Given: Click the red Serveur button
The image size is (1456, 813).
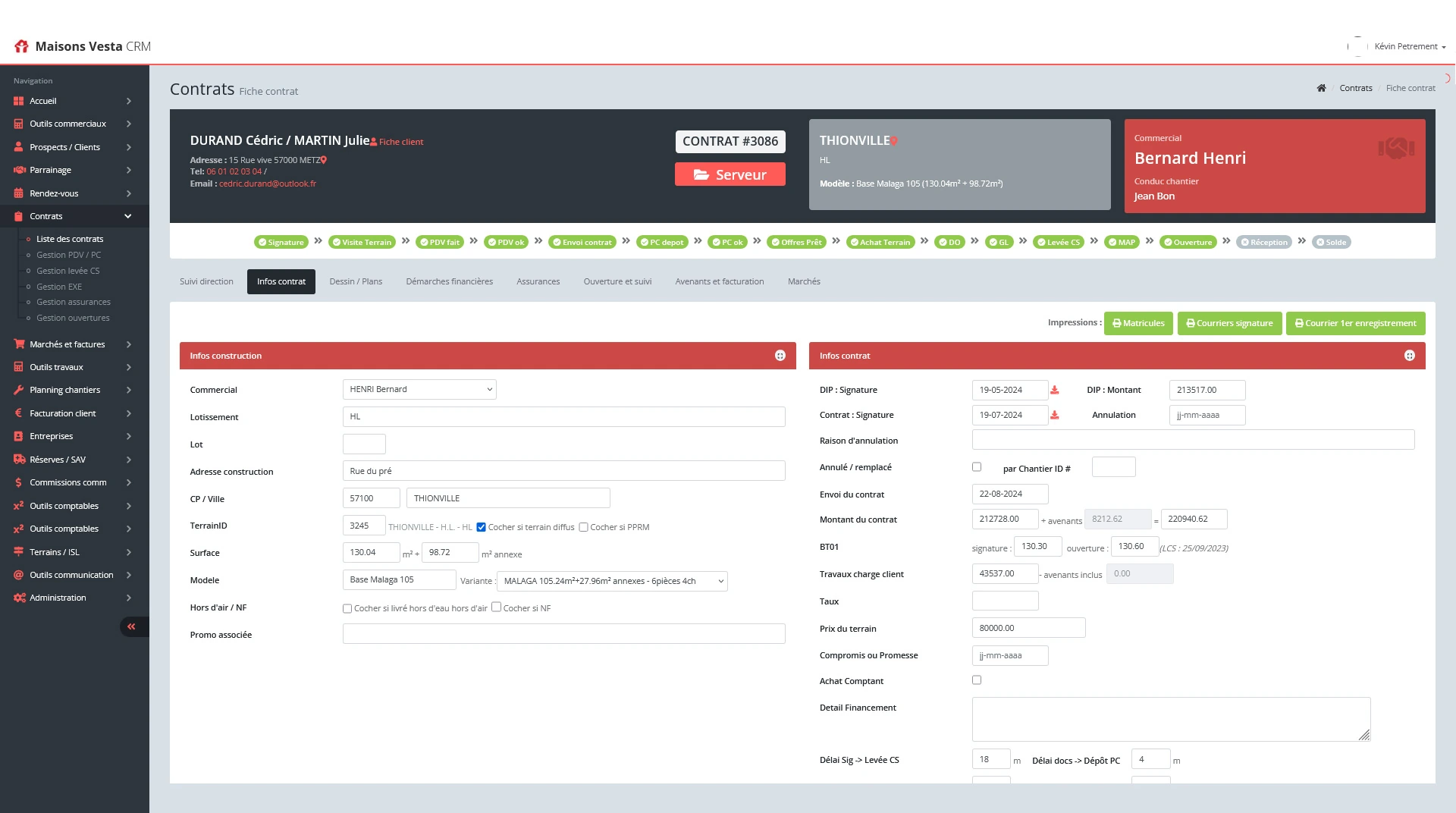Looking at the screenshot, I should 730,174.
